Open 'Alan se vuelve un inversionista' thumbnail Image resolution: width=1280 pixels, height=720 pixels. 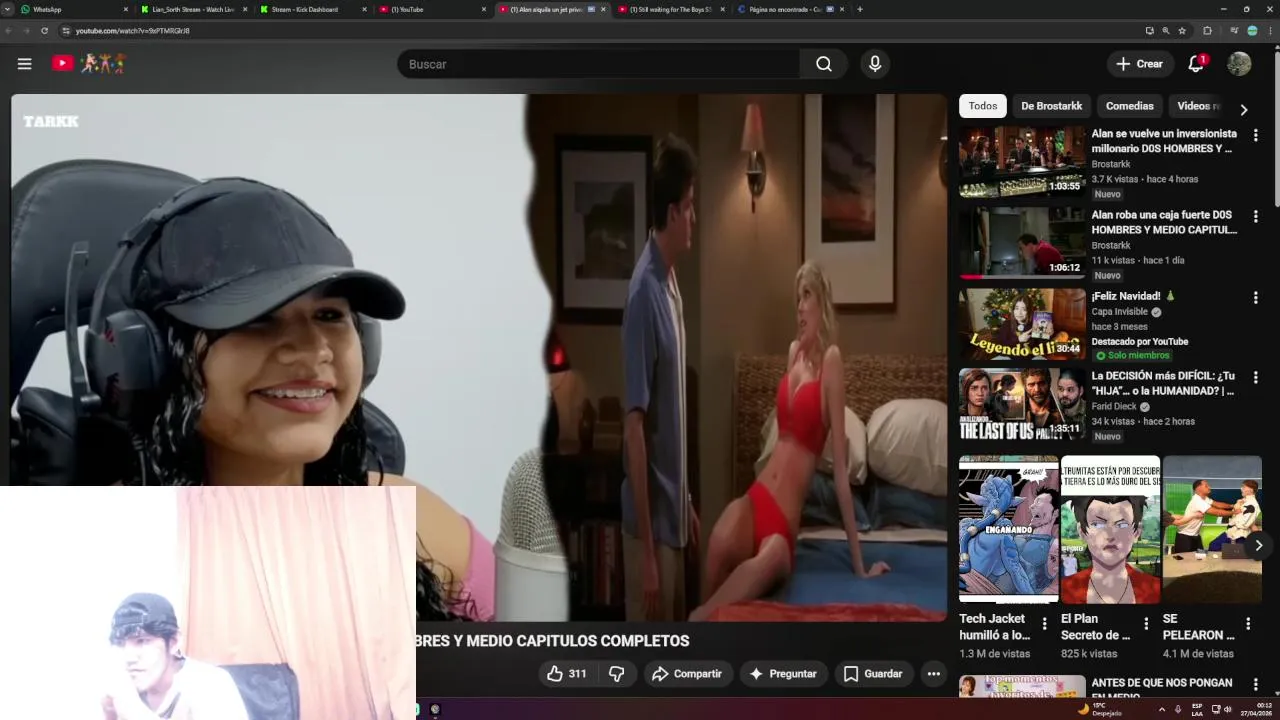(x=1022, y=161)
